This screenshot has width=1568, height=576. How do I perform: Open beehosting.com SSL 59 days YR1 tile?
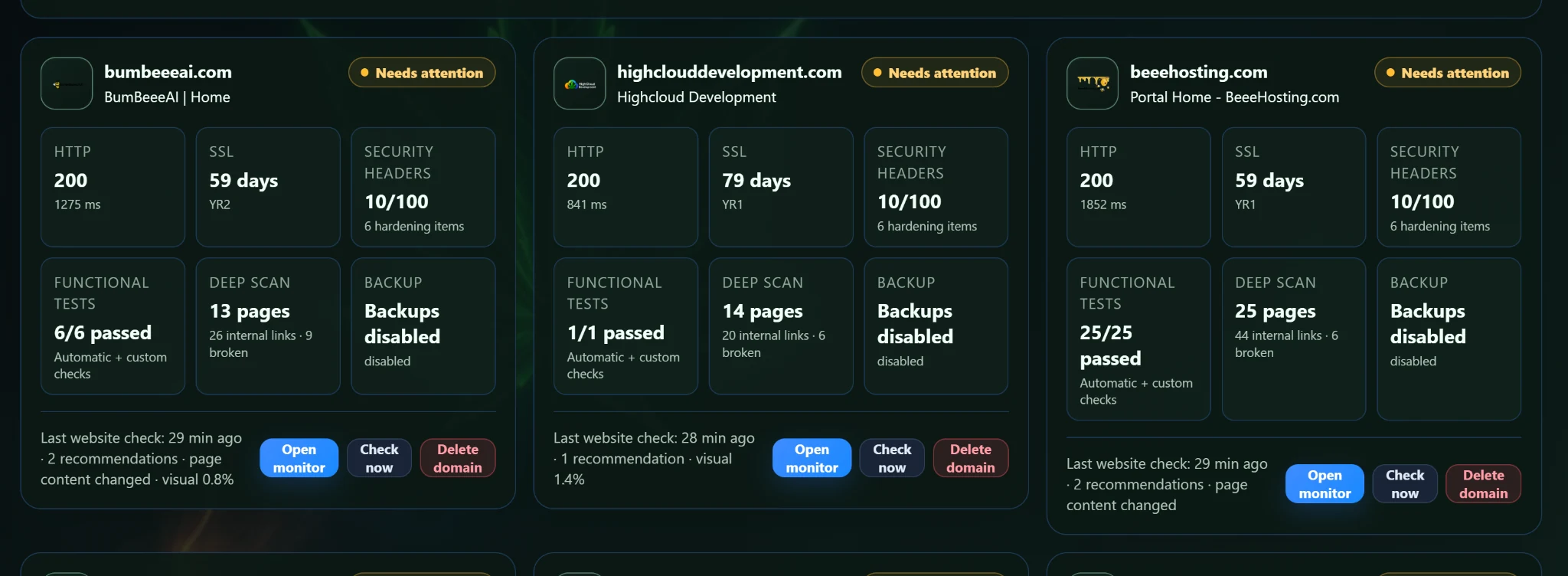[x=1294, y=187]
